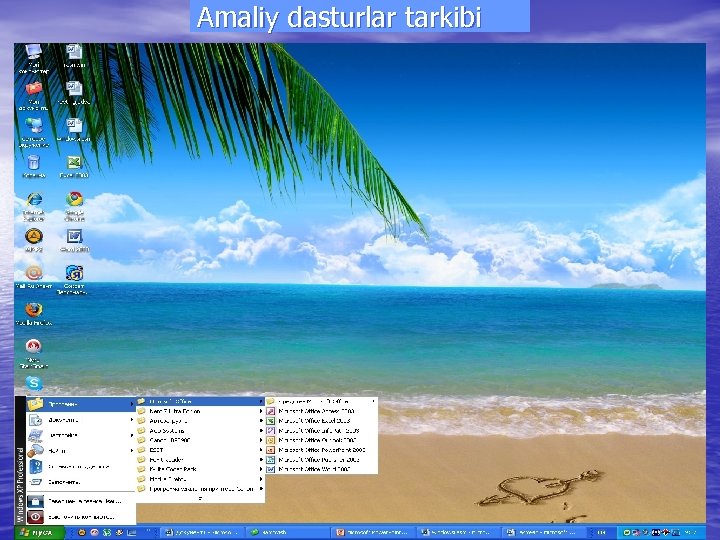Click the red Shut Down icon in the Start menu
This screenshot has width=720, height=540.
(35, 517)
